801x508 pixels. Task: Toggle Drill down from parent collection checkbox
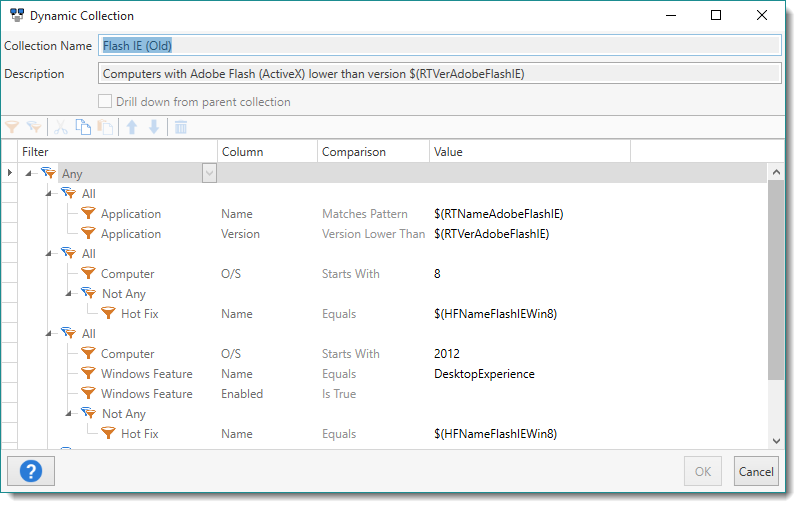[106, 102]
